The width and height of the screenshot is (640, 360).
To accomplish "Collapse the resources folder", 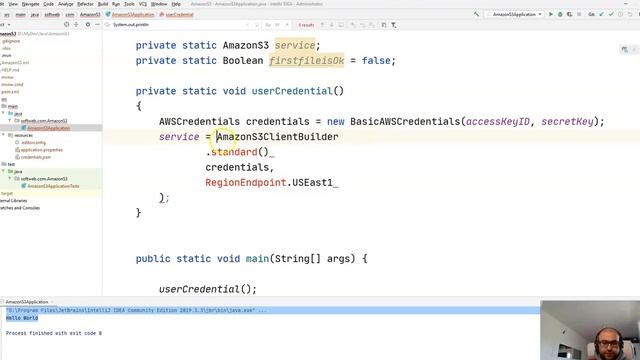I will (x=4, y=135).
